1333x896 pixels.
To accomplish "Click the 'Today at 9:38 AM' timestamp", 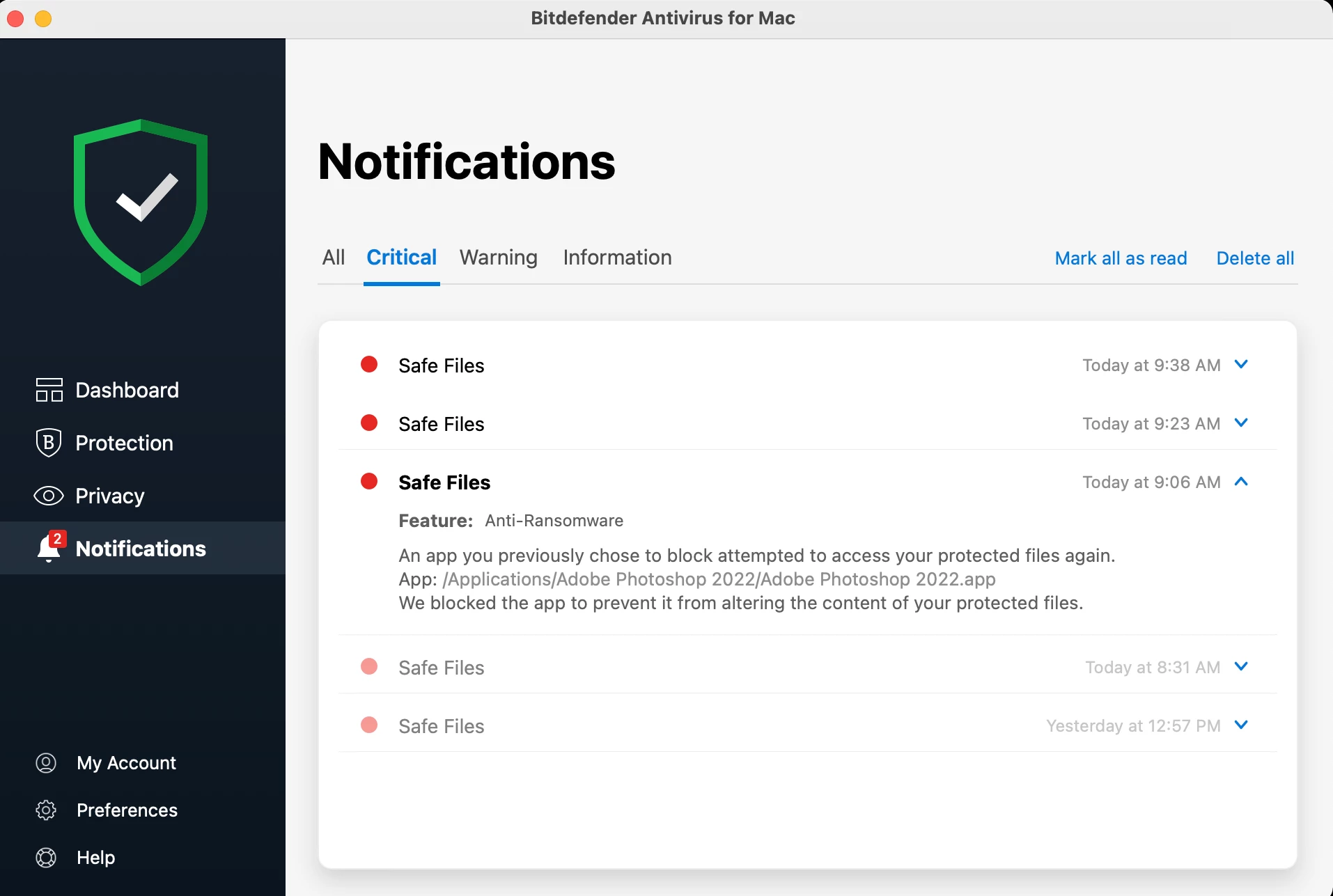I will coord(1152,366).
